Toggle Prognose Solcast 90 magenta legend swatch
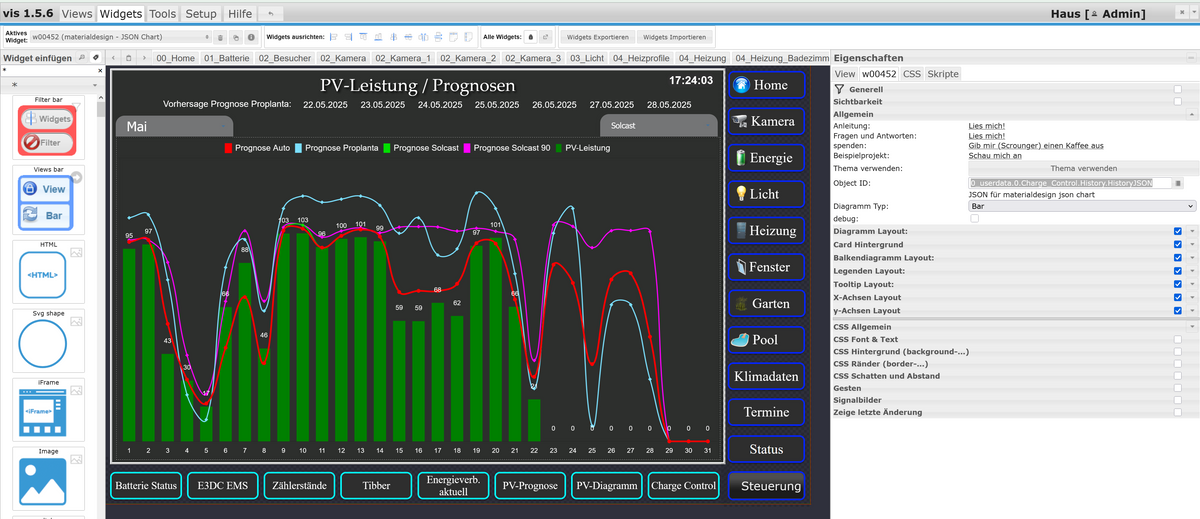 467,148
